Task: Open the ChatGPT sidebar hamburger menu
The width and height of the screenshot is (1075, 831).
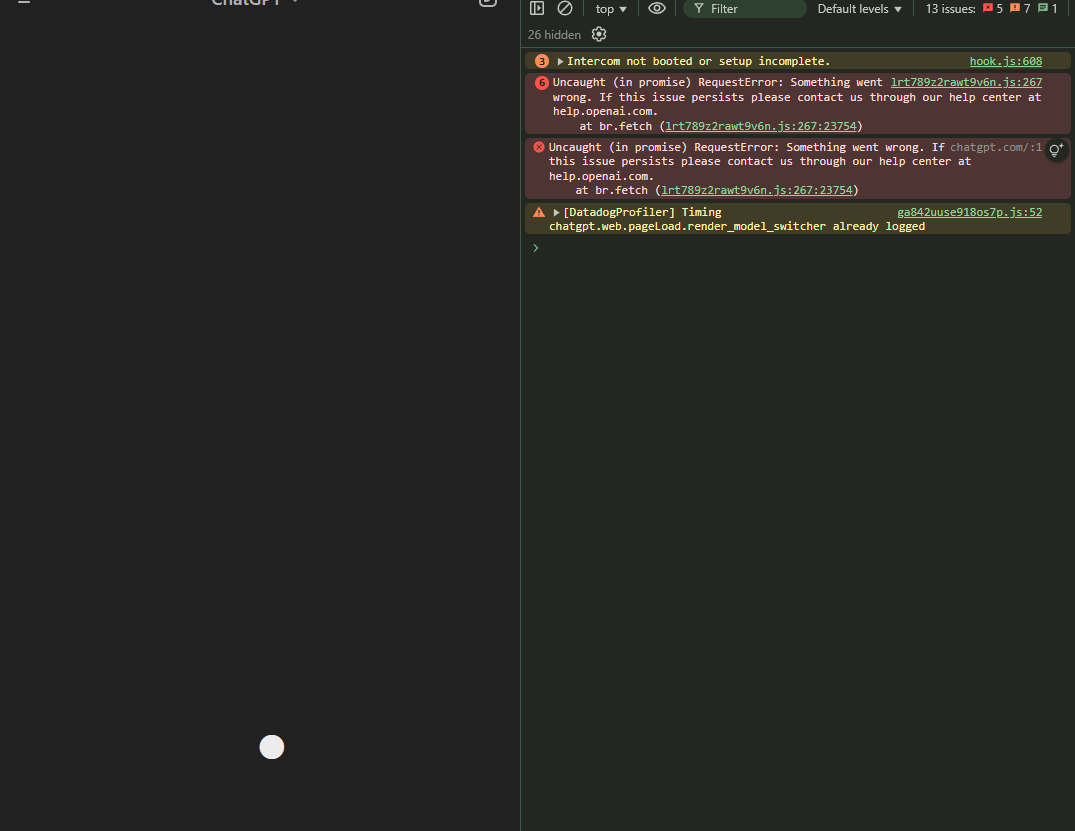Action: point(24,4)
